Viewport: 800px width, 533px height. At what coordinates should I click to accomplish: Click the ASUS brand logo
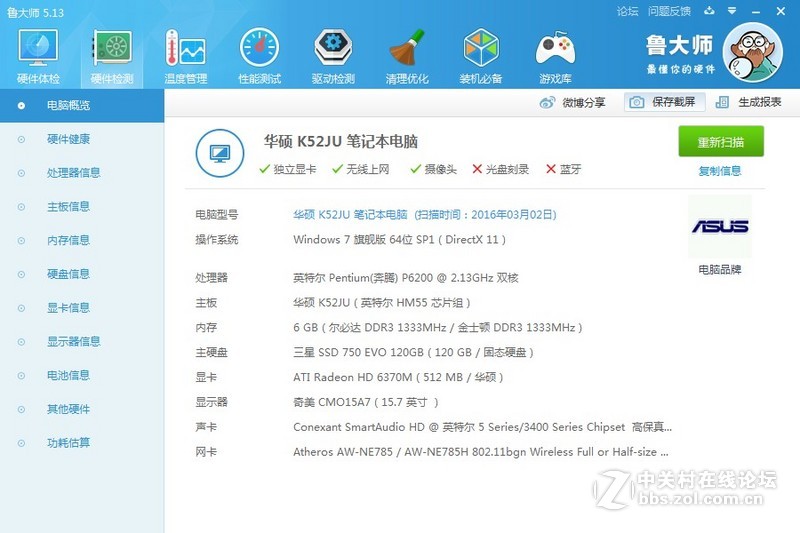(x=720, y=226)
